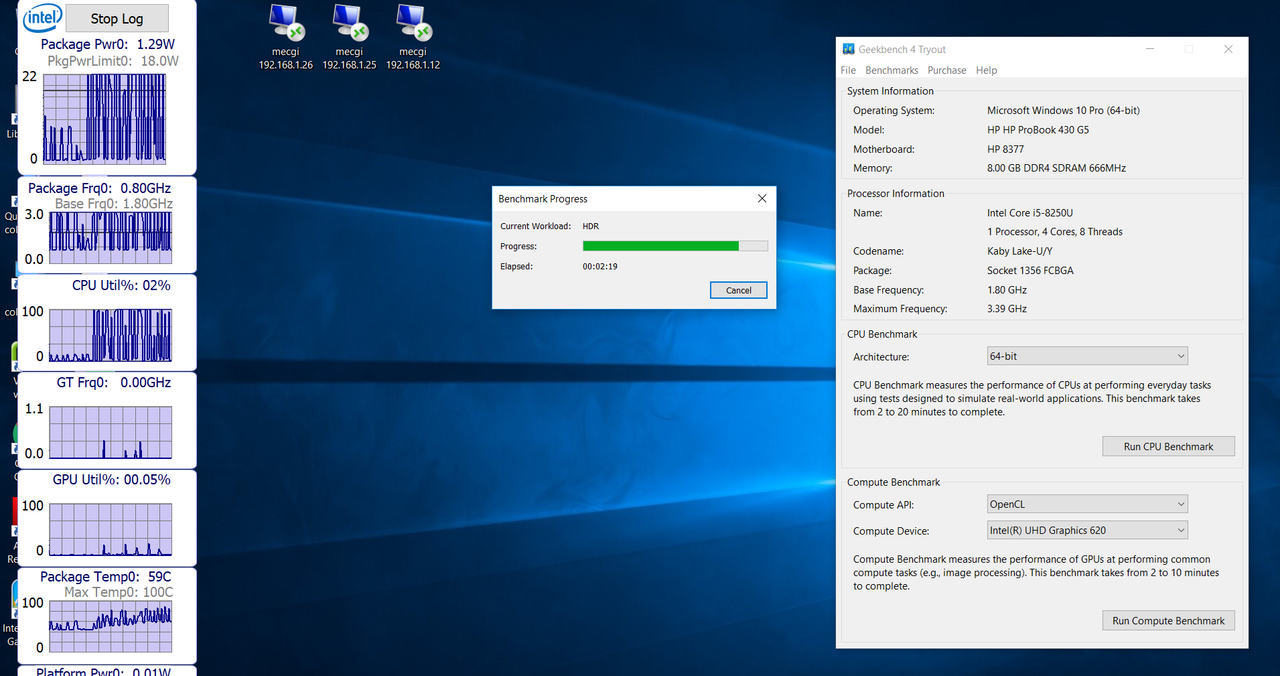
Task: Expand the Compute Device dropdown
Action: pos(1087,530)
